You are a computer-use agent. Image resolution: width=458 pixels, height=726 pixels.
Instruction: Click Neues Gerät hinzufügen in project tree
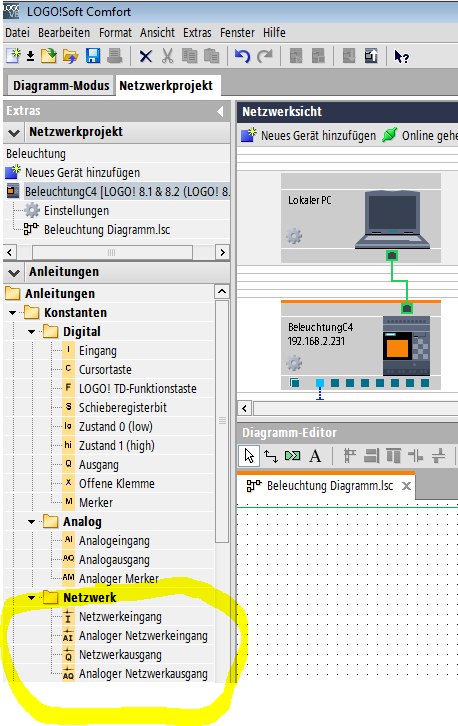(82, 173)
